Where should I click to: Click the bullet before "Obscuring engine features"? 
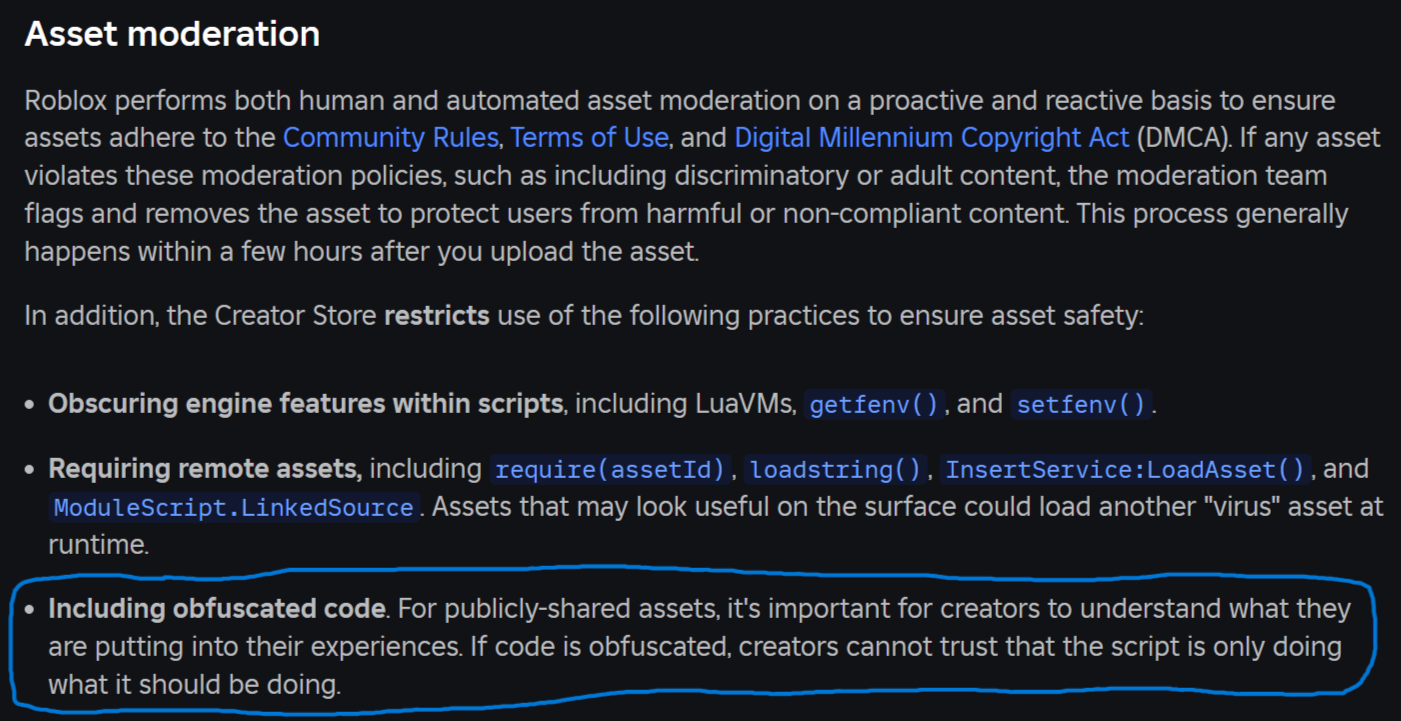pos(32,406)
